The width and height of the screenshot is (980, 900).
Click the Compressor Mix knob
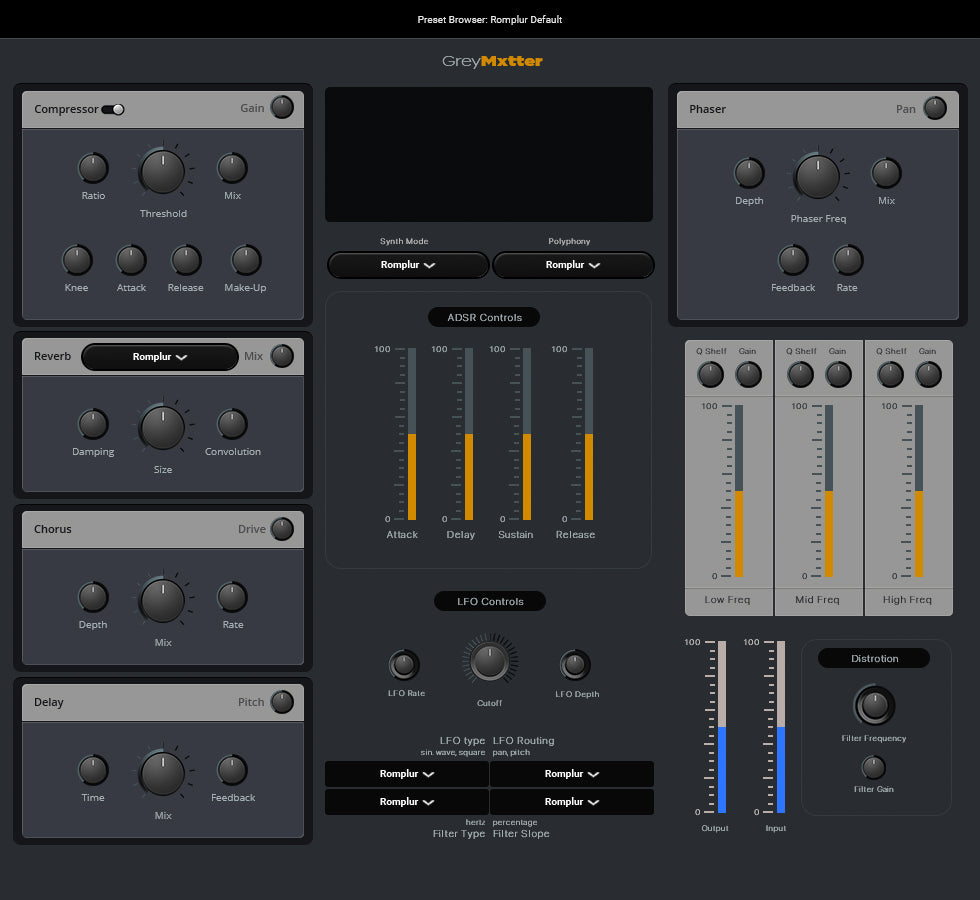coord(232,168)
